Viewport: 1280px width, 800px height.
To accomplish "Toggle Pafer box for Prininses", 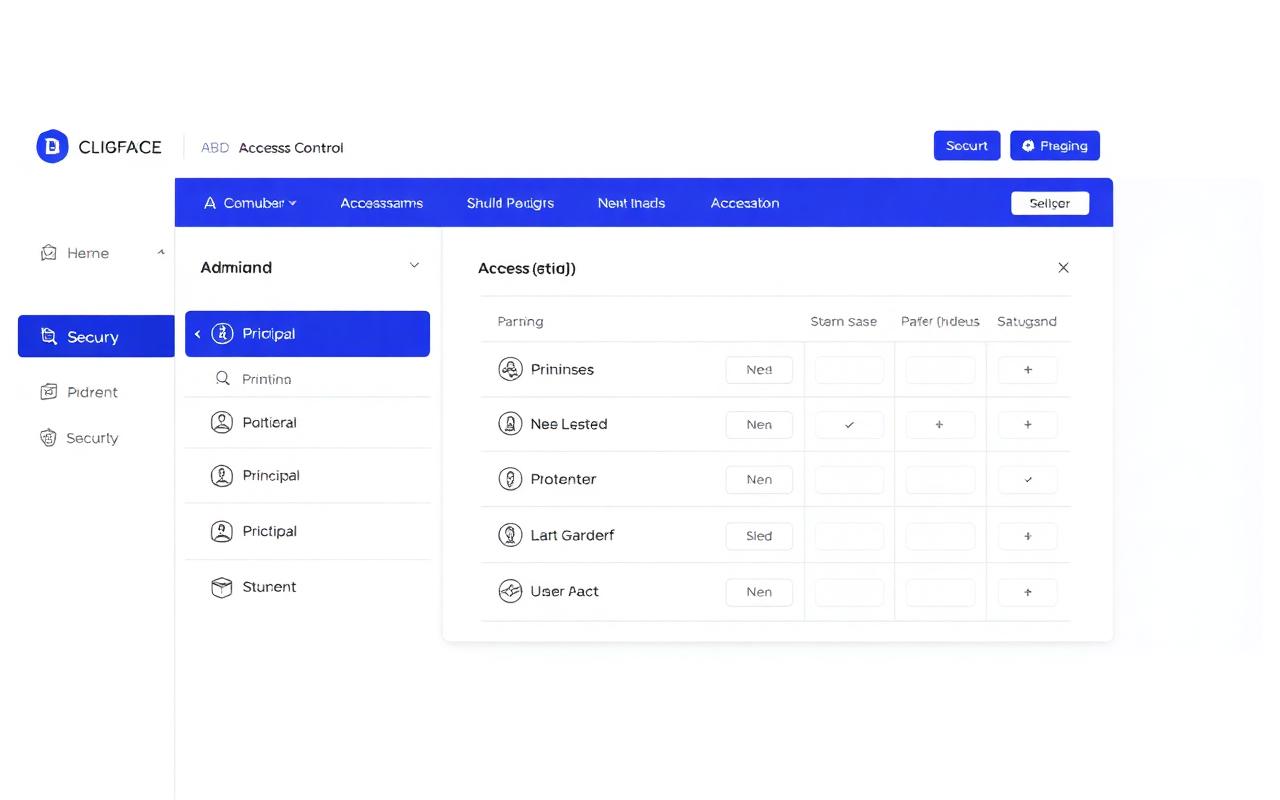I will [940, 370].
